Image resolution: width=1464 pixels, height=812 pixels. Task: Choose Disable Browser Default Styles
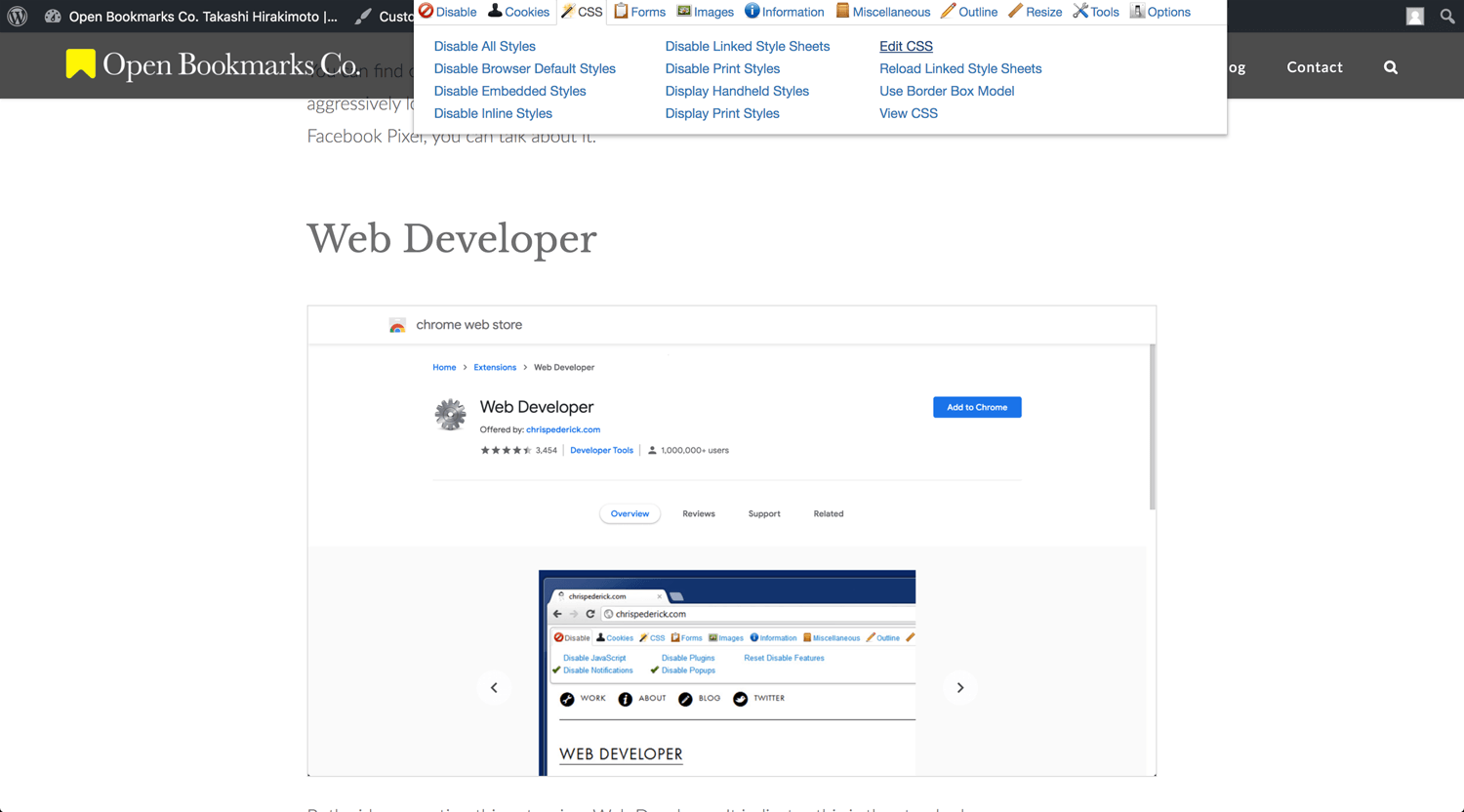pyautogui.click(x=524, y=68)
